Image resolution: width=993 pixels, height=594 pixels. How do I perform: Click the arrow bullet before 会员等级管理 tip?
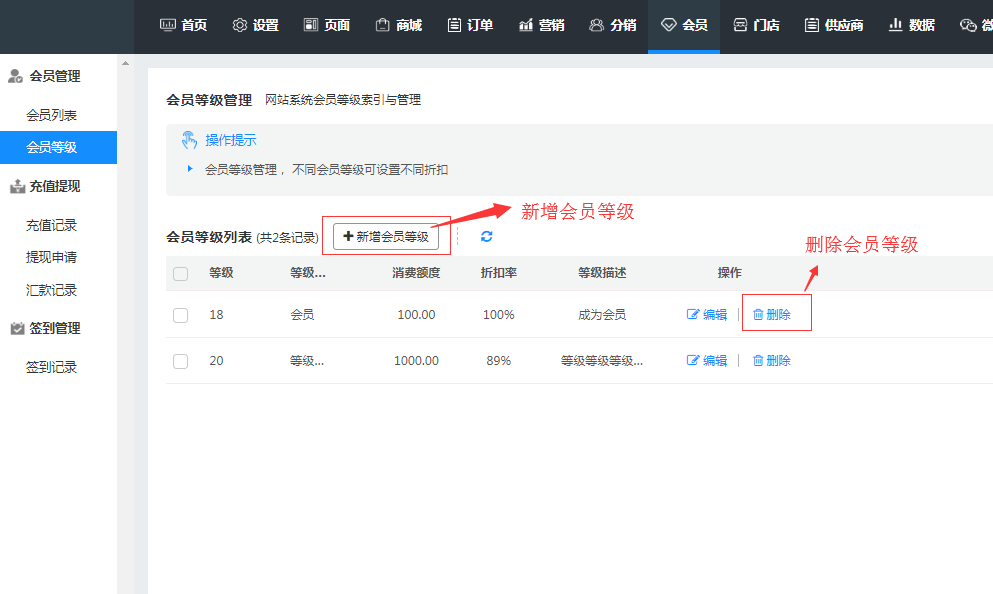coord(189,168)
